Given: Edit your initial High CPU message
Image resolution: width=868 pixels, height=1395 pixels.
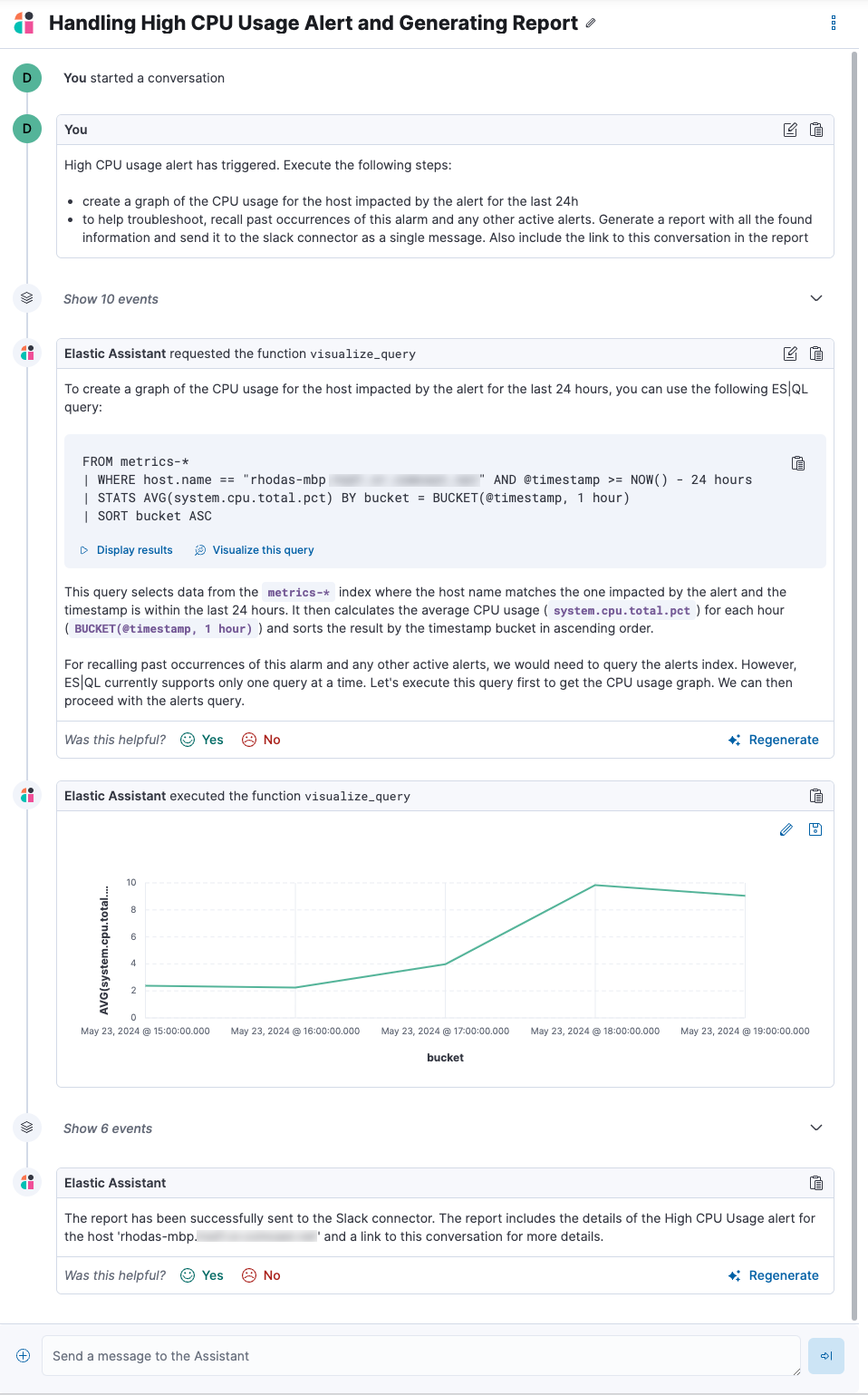Looking at the screenshot, I should coord(789,130).
